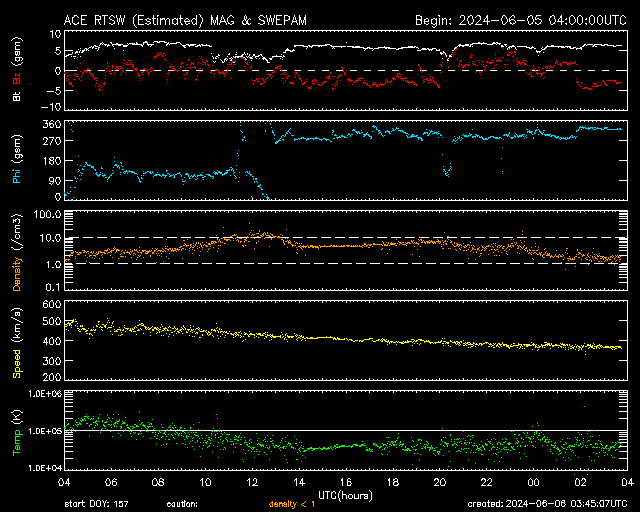Click the "06" hour label on the time axis
Image resolution: width=640 pixels, height=512 pixels.
coord(111,483)
